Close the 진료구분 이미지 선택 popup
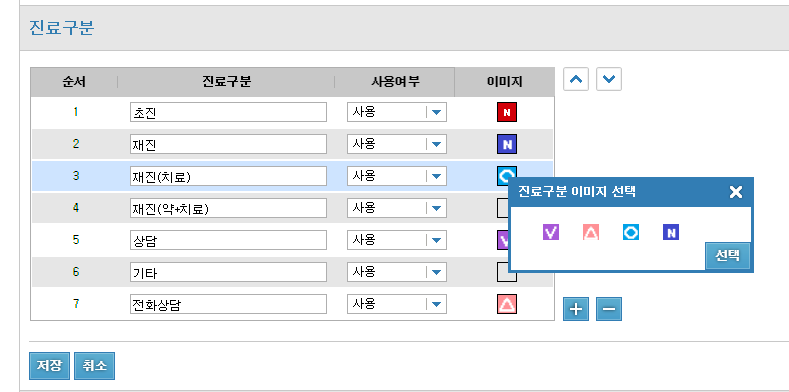This screenshot has width=789, height=392. pyautogui.click(x=736, y=192)
